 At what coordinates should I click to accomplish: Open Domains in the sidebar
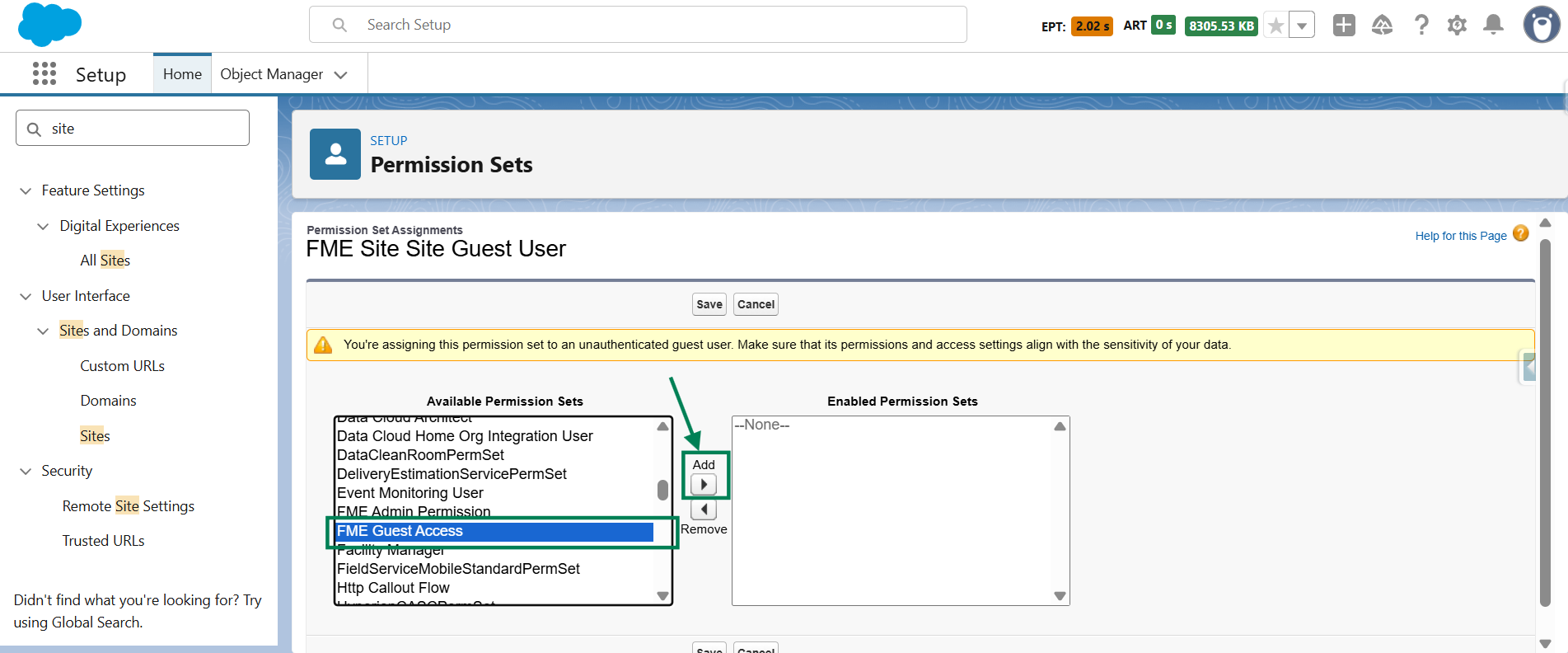coord(108,401)
